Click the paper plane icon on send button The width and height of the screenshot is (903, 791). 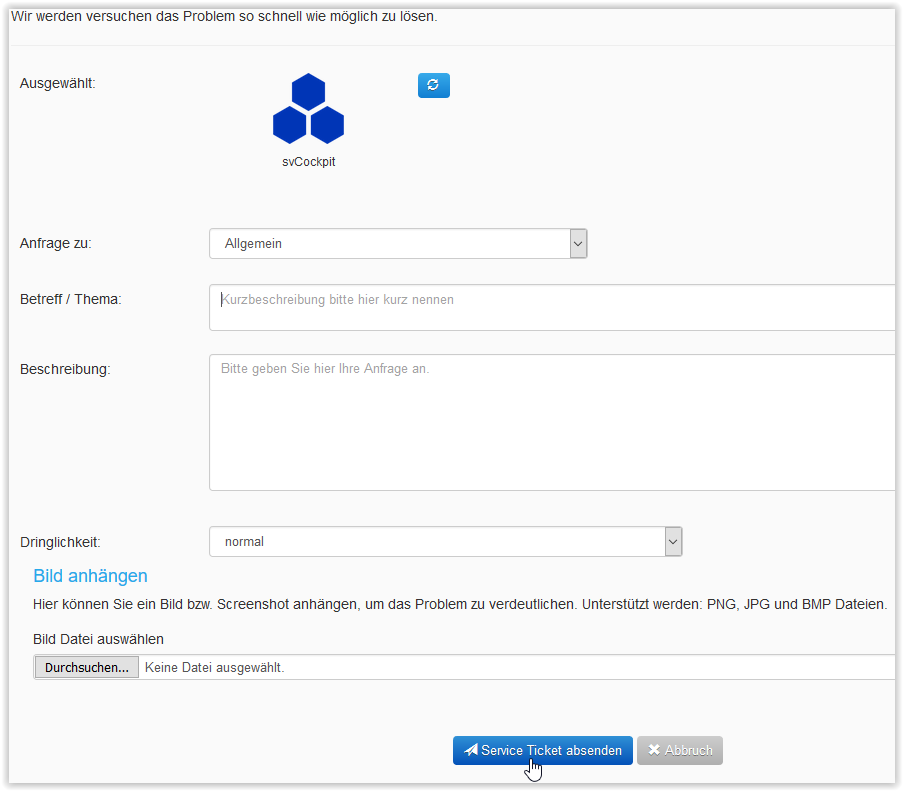[x=471, y=750]
